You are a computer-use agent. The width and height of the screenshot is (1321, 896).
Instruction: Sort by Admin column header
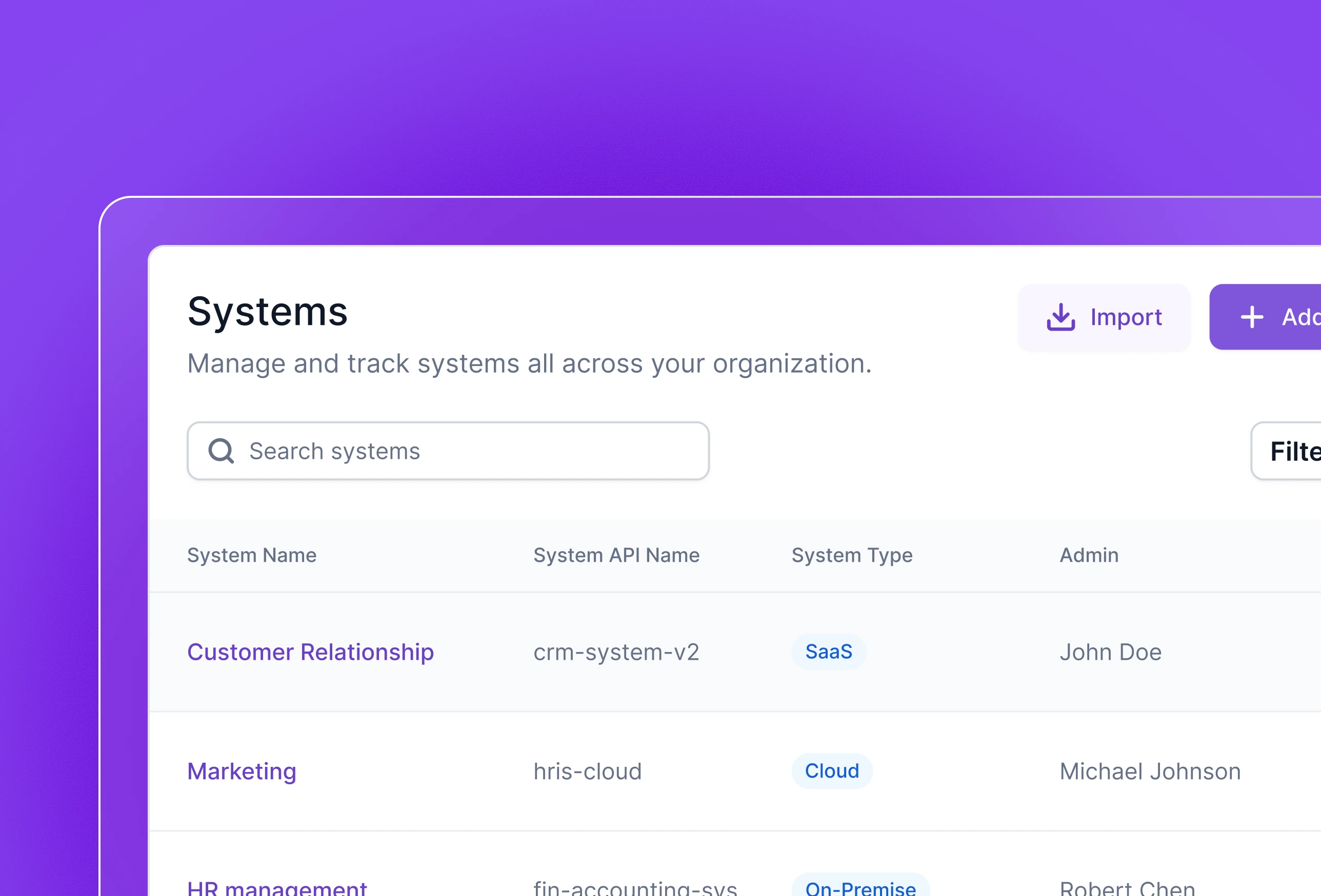tap(1089, 555)
